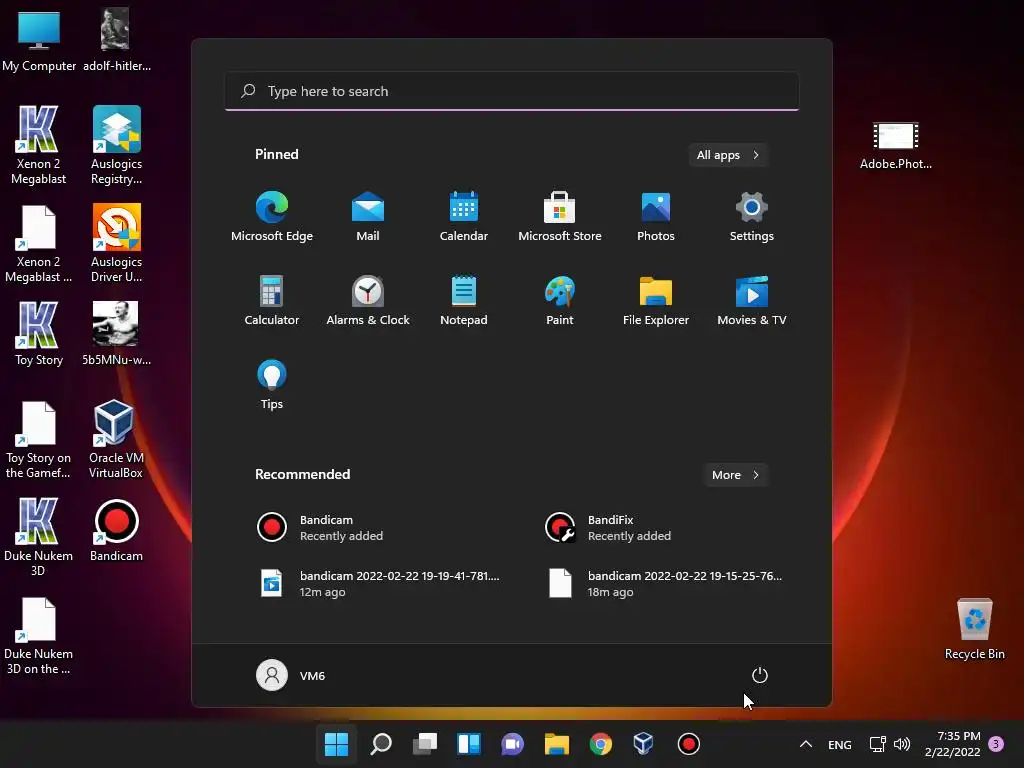Select the Toy Story desktop shortcut
This screenshot has width=1024, height=768.
point(39,334)
